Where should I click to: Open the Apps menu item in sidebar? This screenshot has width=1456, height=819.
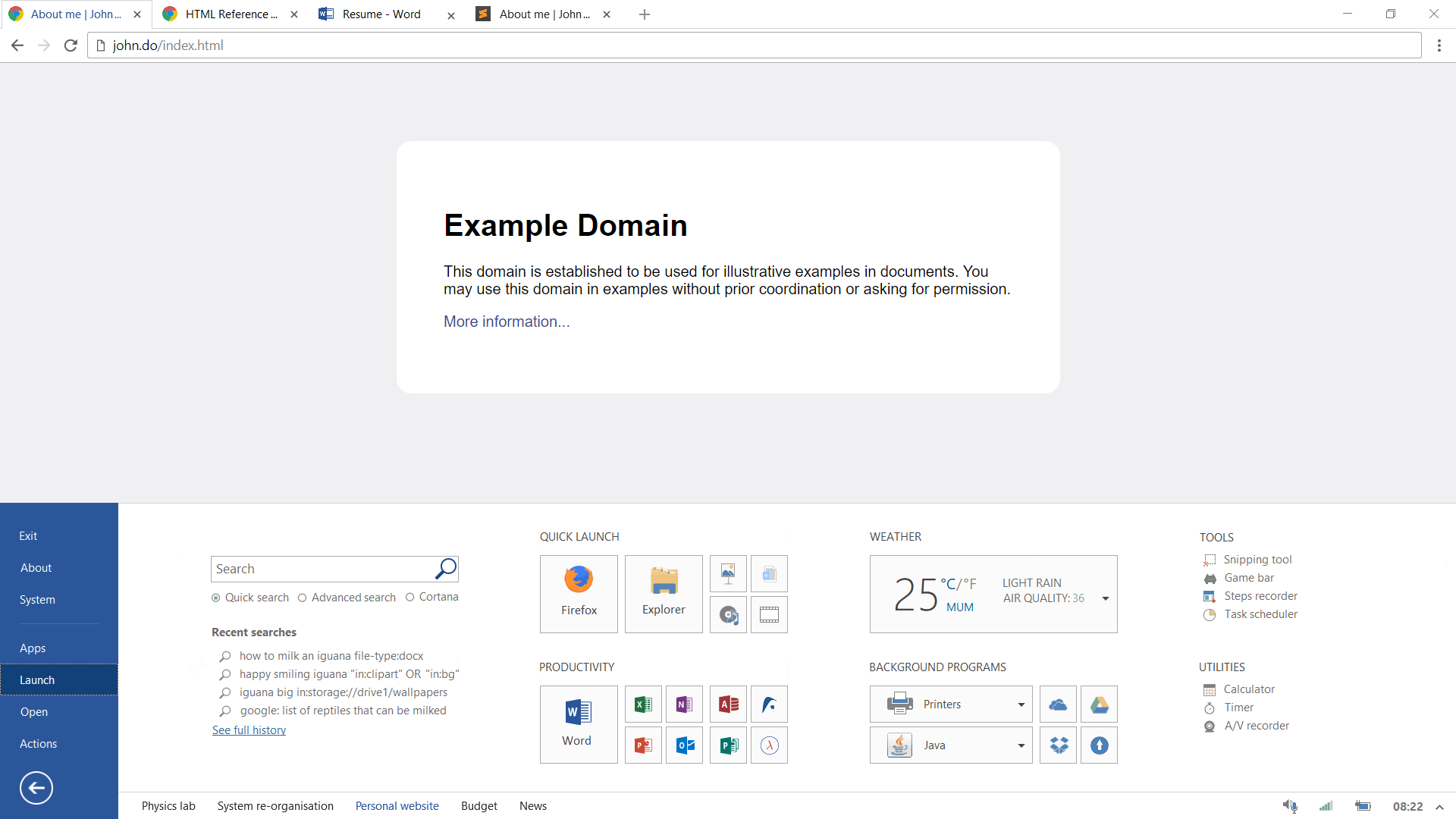click(33, 648)
